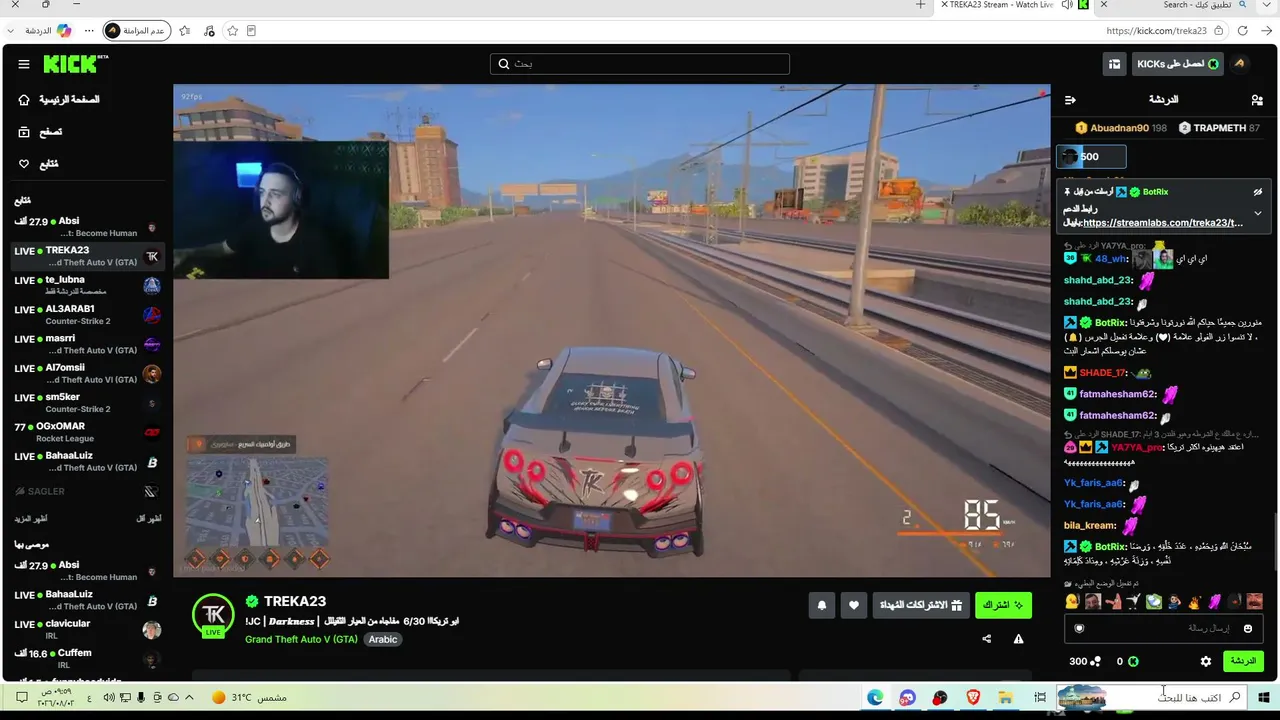Open sm5ker channel in sidebar
This screenshot has height=720, width=1280.
click(x=87, y=403)
